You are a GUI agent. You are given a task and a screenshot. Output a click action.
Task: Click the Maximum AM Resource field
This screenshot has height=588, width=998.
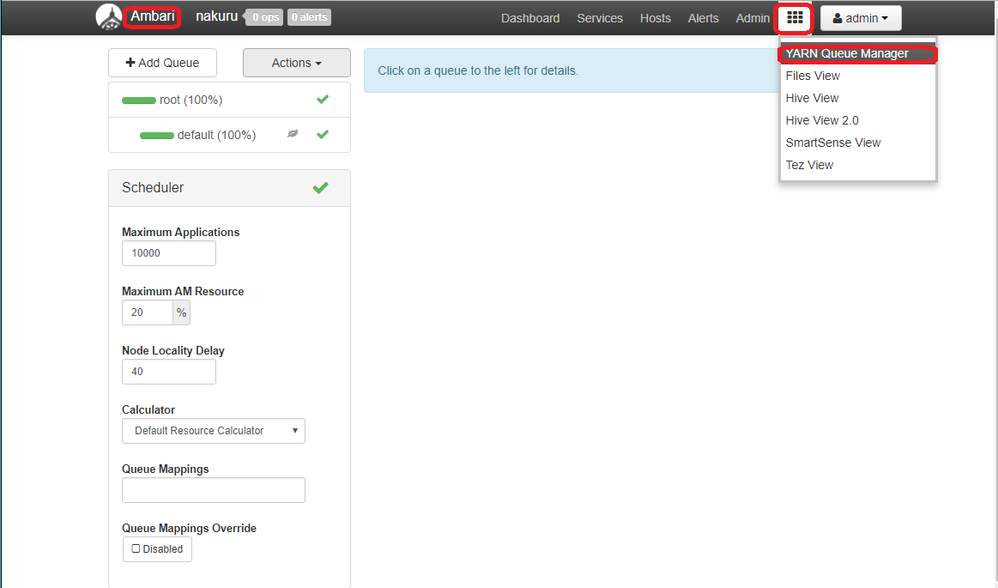click(x=147, y=312)
